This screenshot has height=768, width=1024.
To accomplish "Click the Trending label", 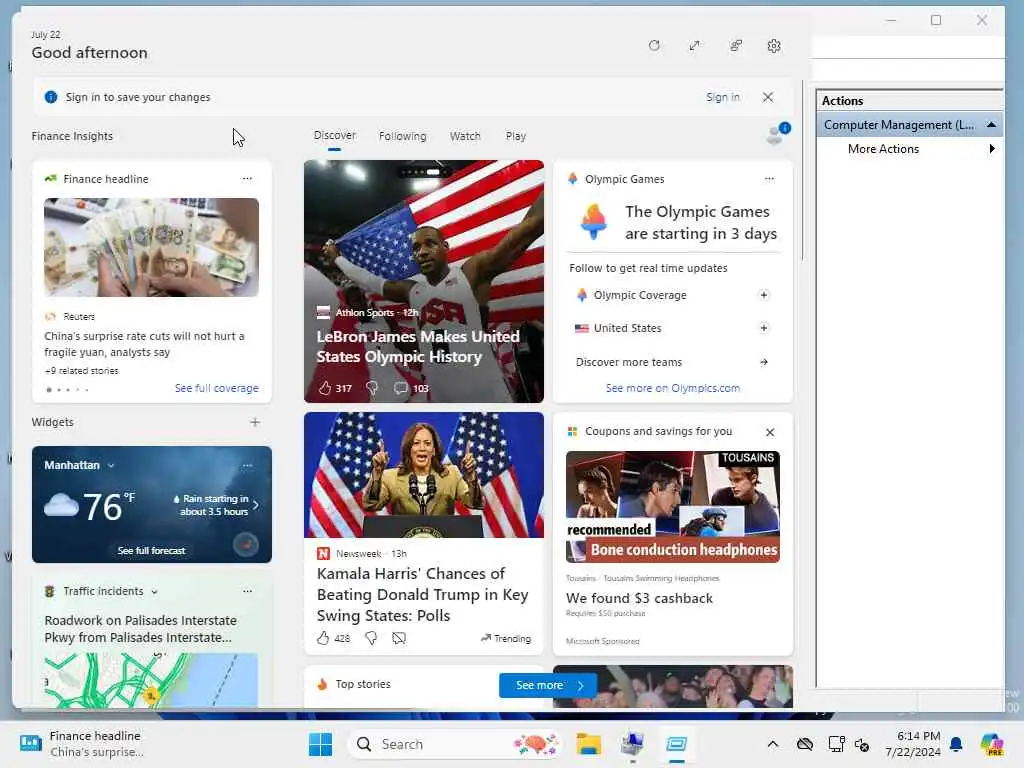I will point(506,638).
